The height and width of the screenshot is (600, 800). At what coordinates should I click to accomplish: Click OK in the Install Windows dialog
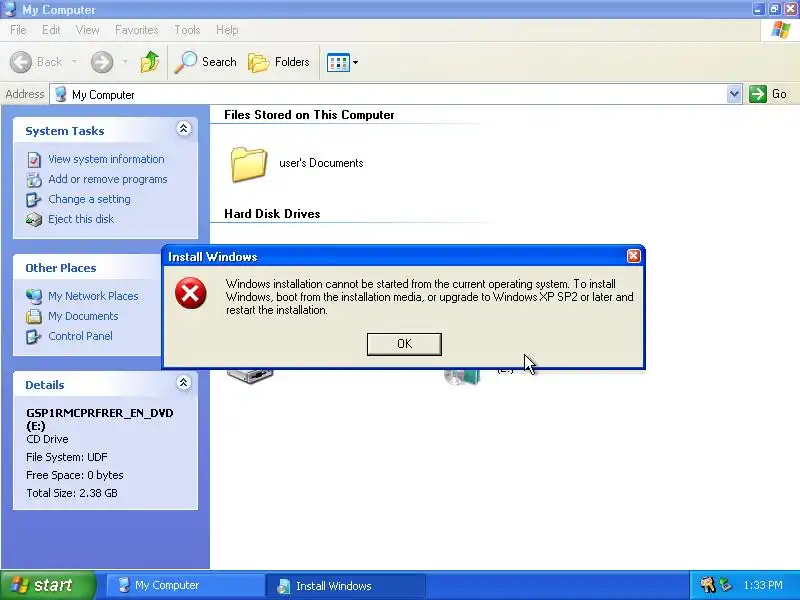click(x=404, y=344)
